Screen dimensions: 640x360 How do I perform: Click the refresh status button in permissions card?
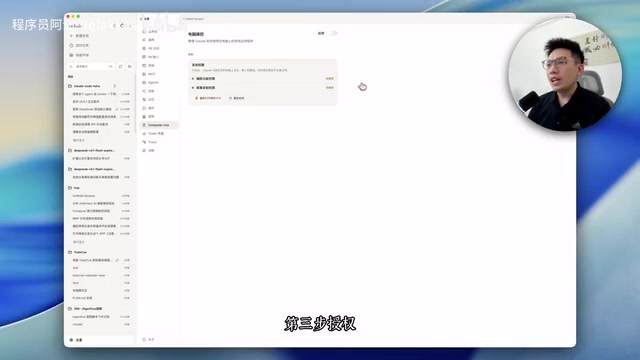pyautogui.click(x=237, y=98)
